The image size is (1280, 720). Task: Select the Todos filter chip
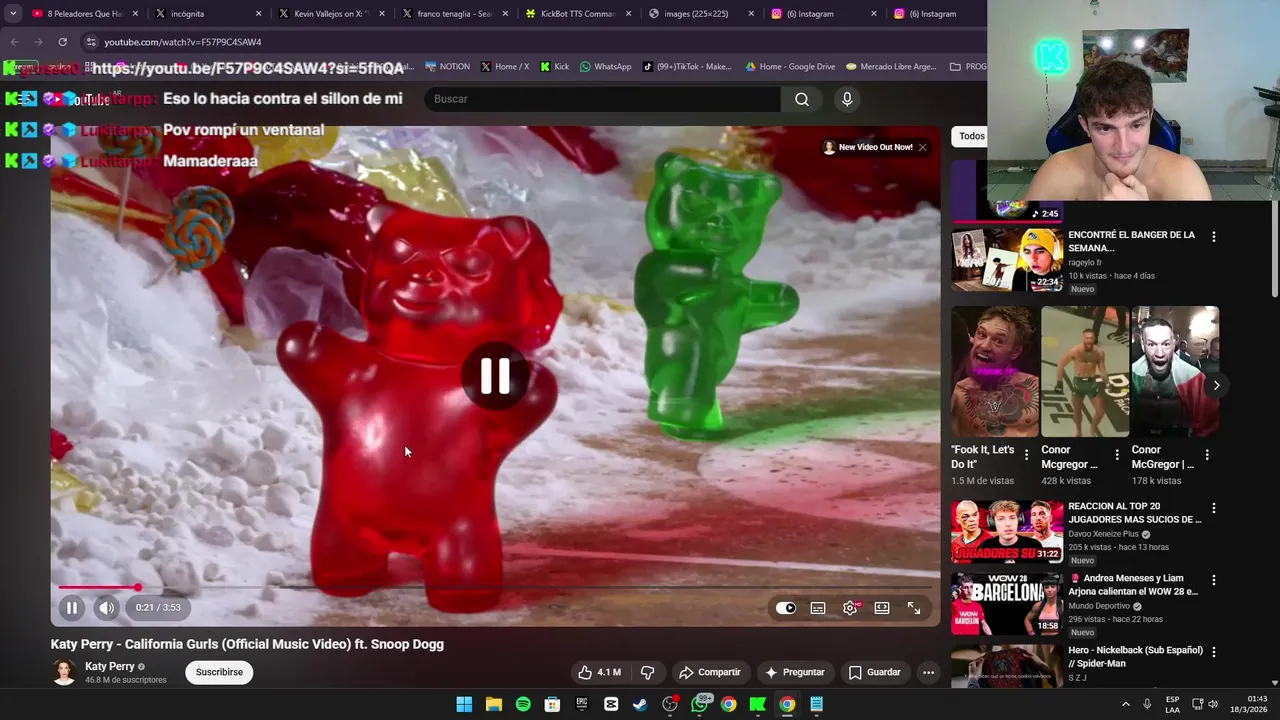(972, 136)
